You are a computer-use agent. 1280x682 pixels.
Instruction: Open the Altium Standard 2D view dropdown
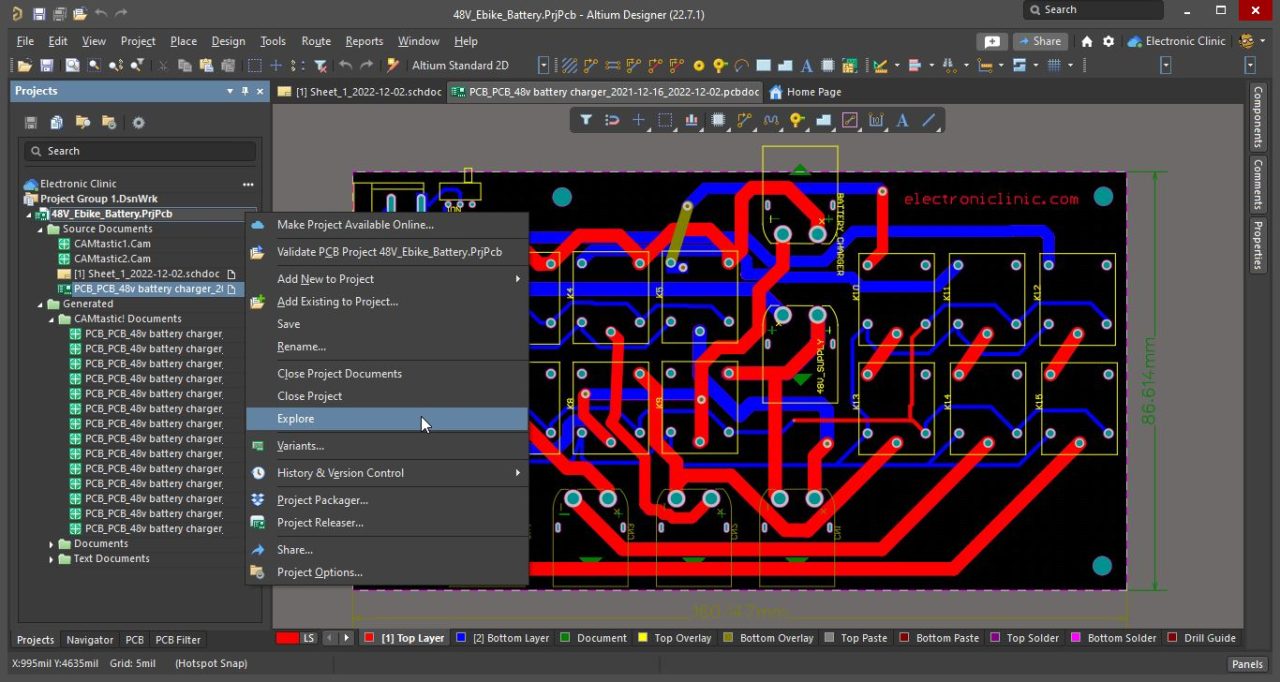click(x=543, y=65)
